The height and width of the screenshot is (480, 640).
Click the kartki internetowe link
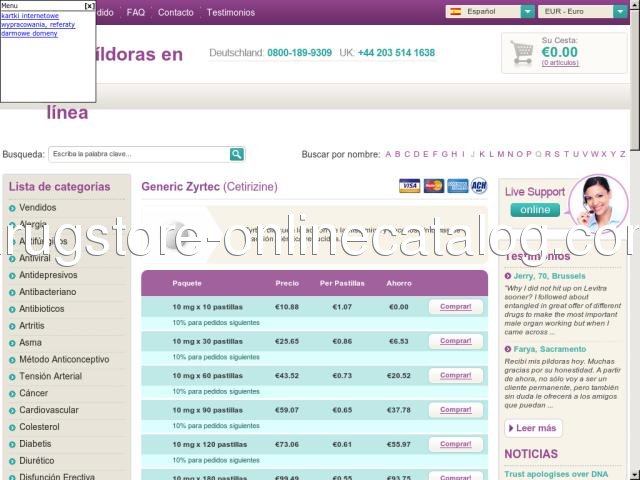tap(30, 16)
